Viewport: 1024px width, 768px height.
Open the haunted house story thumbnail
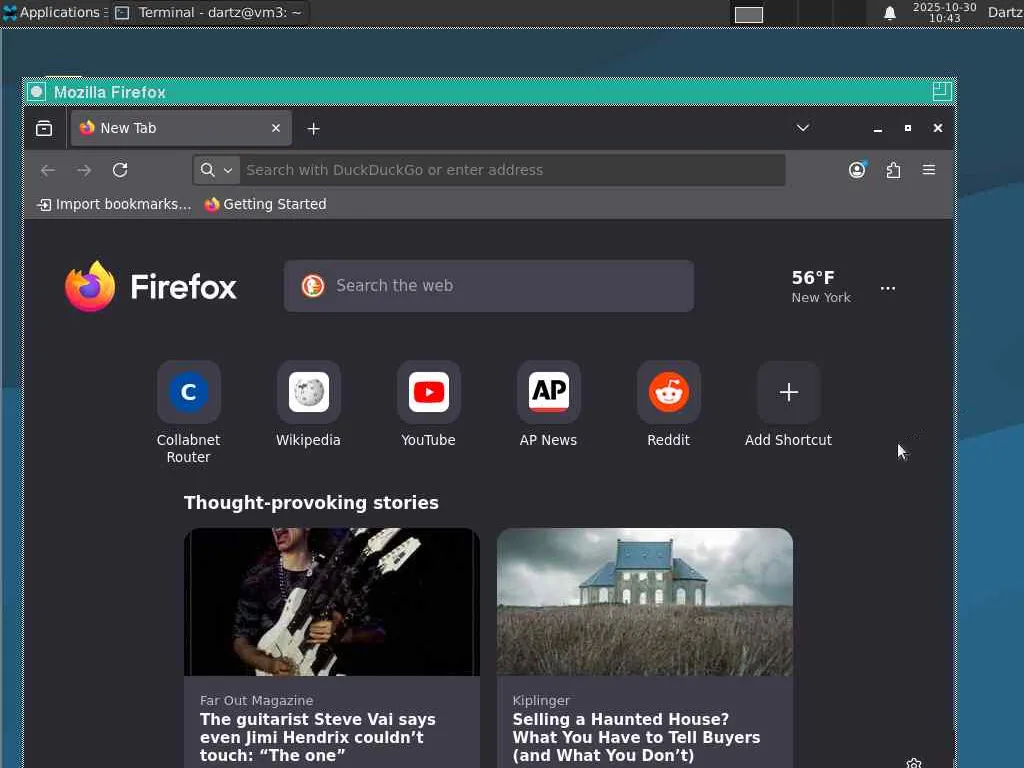pyautogui.click(x=645, y=601)
